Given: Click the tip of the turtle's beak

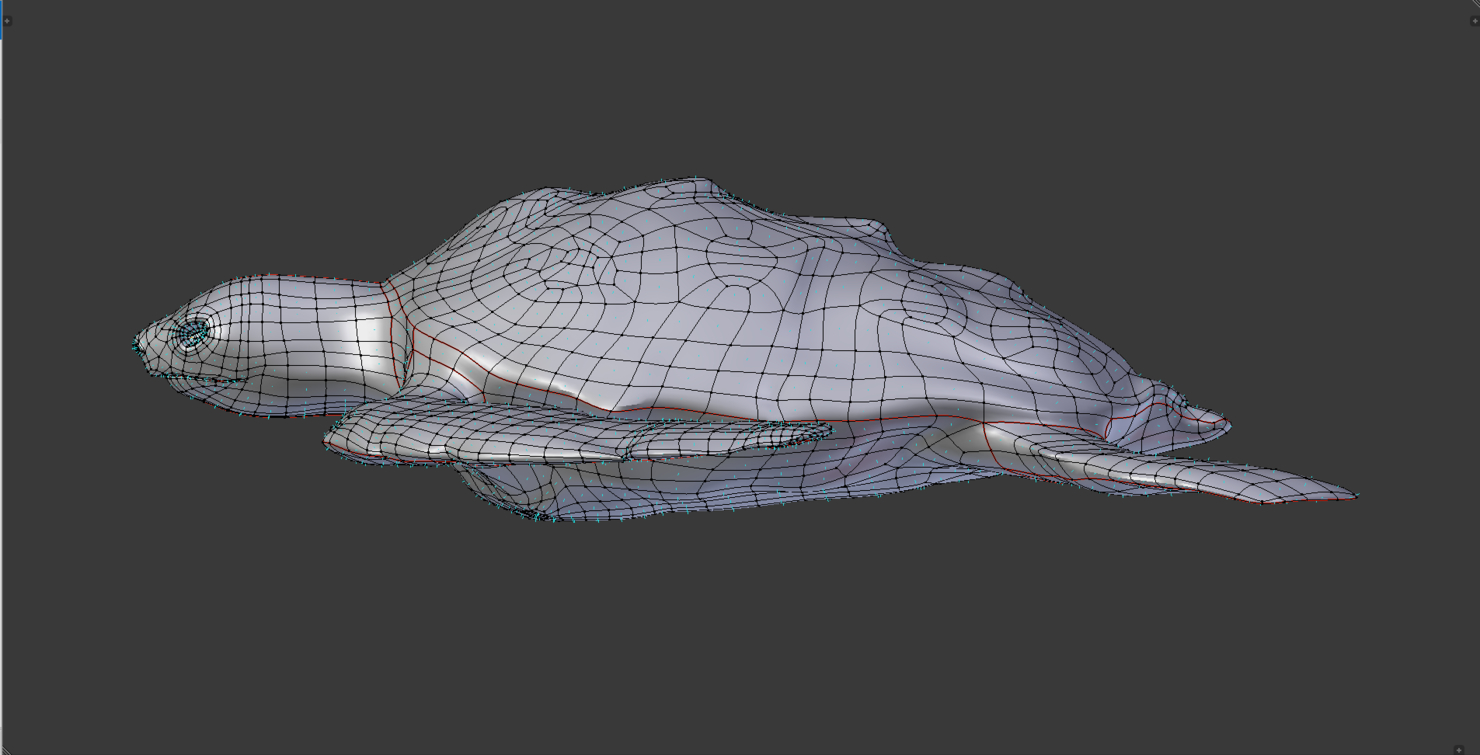Looking at the screenshot, I should (x=137, y=346).
